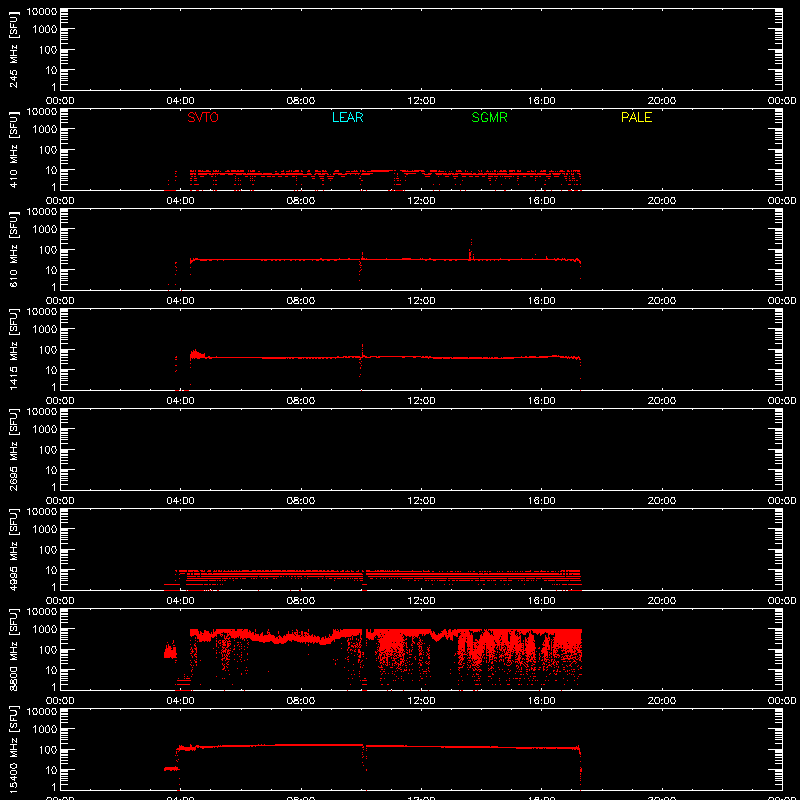Select the 410 MHz [SFU] axis title

coord(14,149)
